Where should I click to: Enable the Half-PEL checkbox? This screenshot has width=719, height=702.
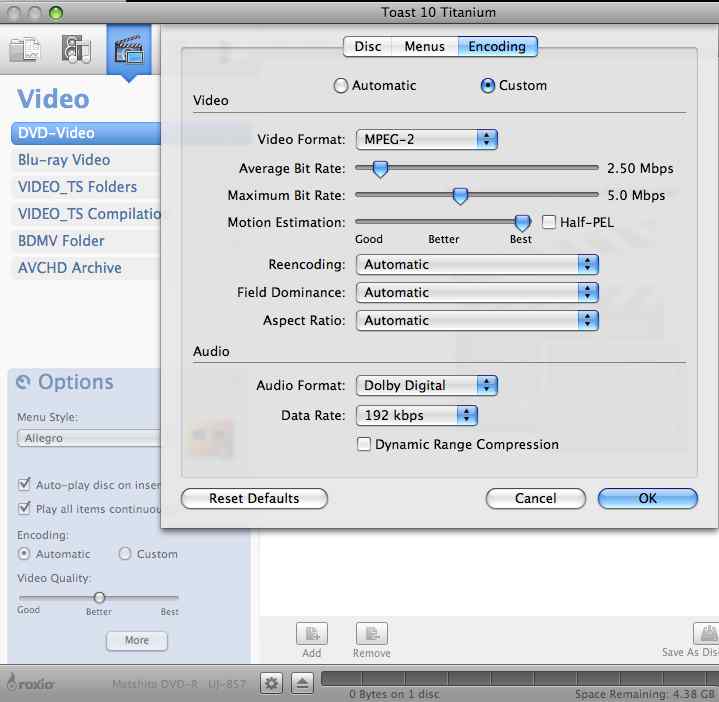[548, 222]
